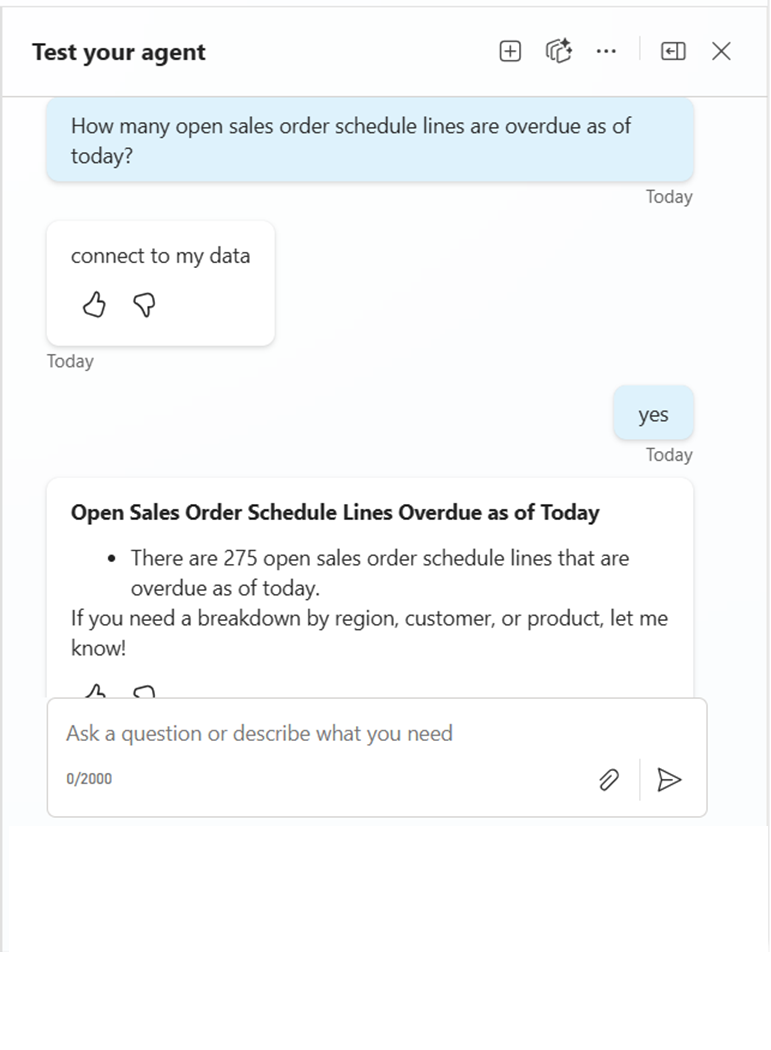Screen dimensions: 771x1050
Task: Close the Test your agent panel
Action: [721, 51]
